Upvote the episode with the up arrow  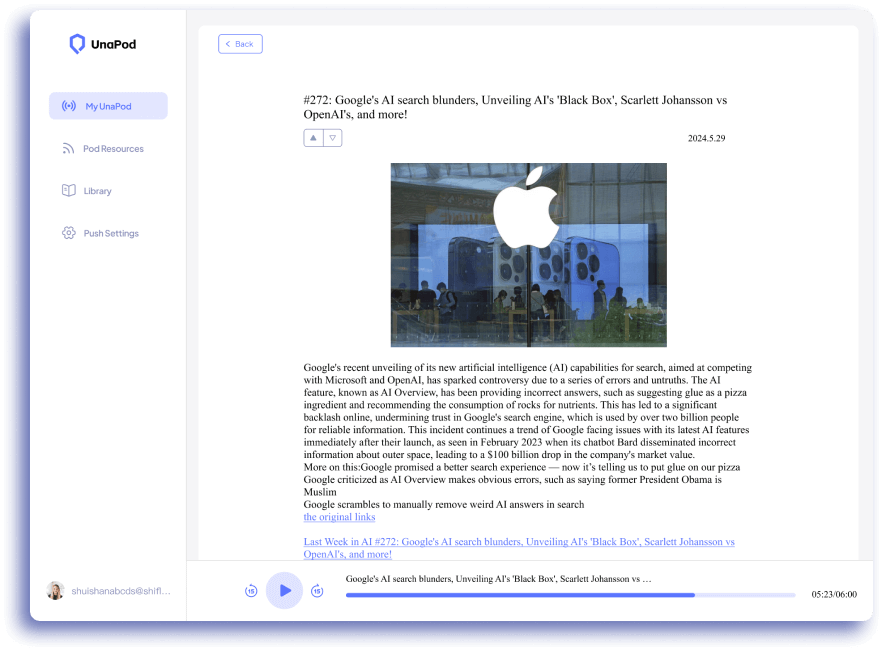[x=313, y=138]
